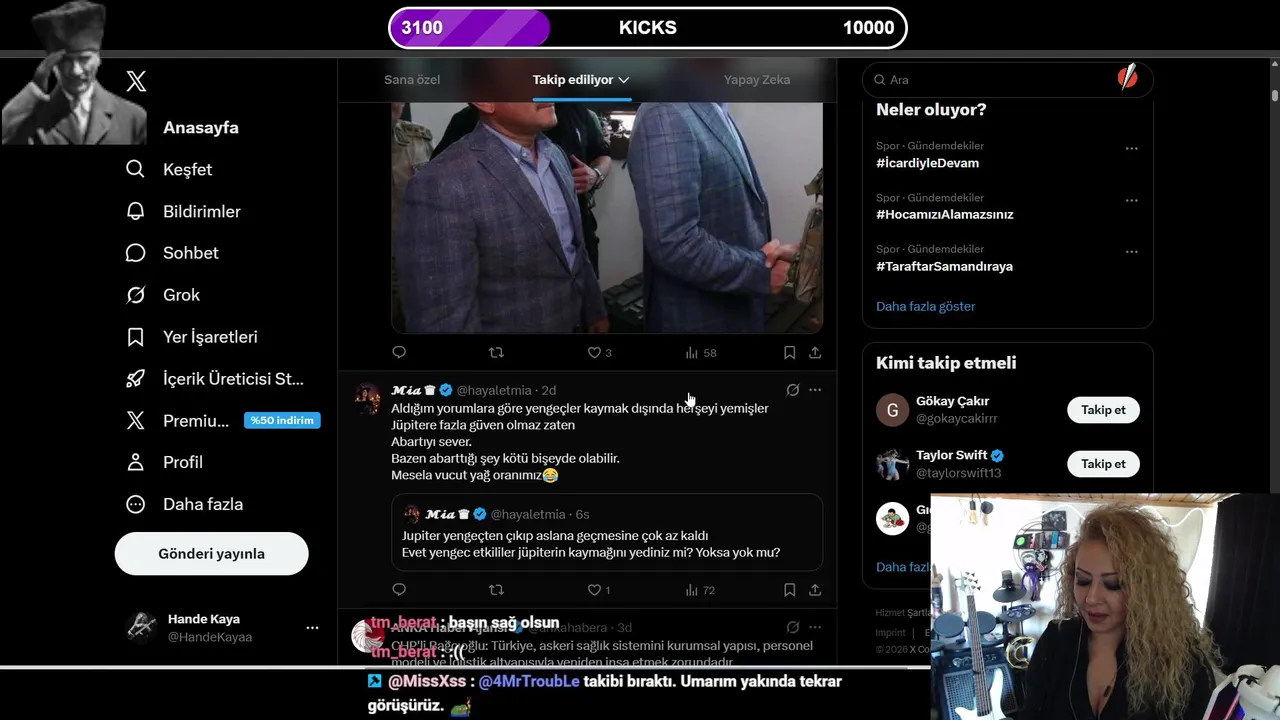Open Profil person icon

click(135, 462)
